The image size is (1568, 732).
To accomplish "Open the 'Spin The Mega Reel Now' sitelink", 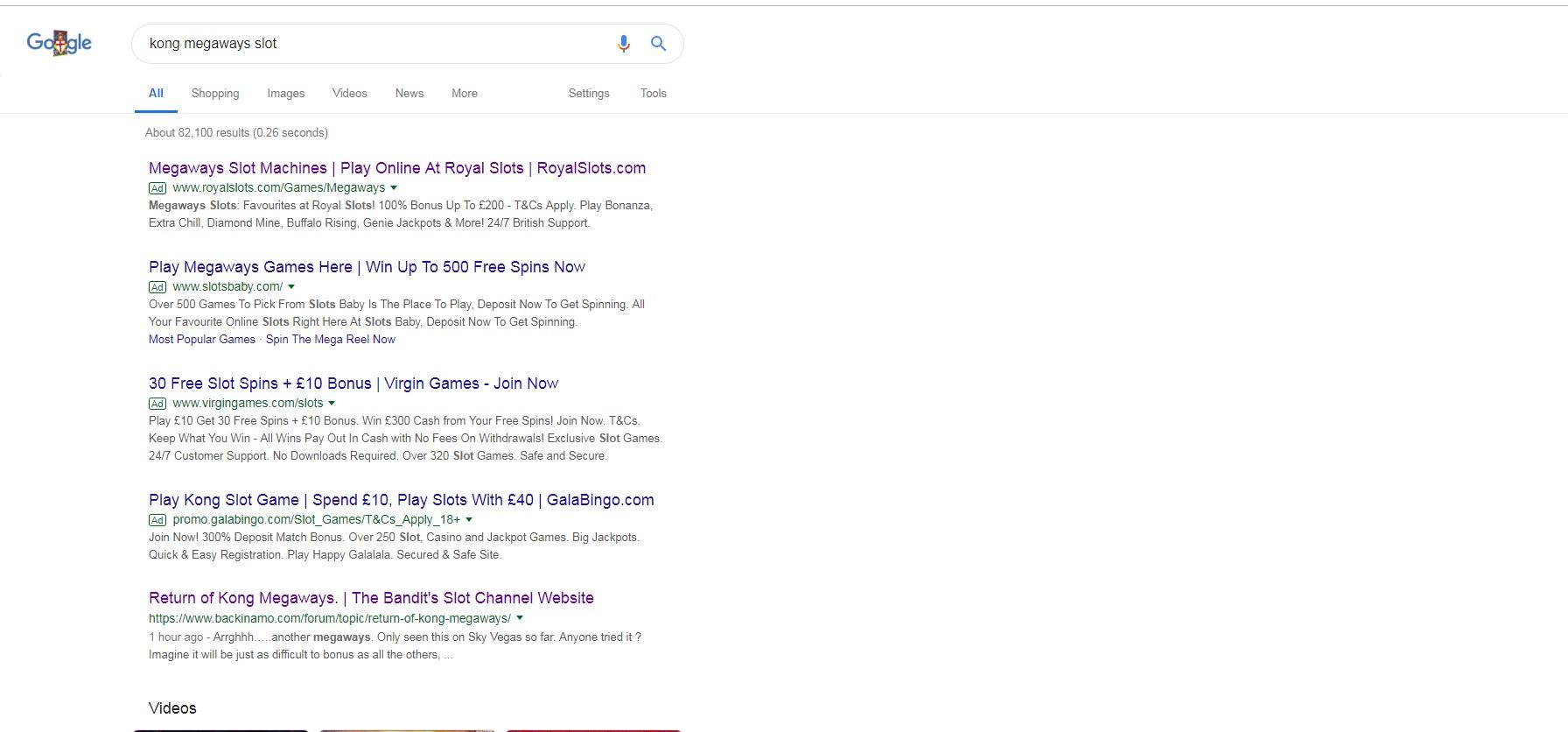I will (x=331, y=340).
